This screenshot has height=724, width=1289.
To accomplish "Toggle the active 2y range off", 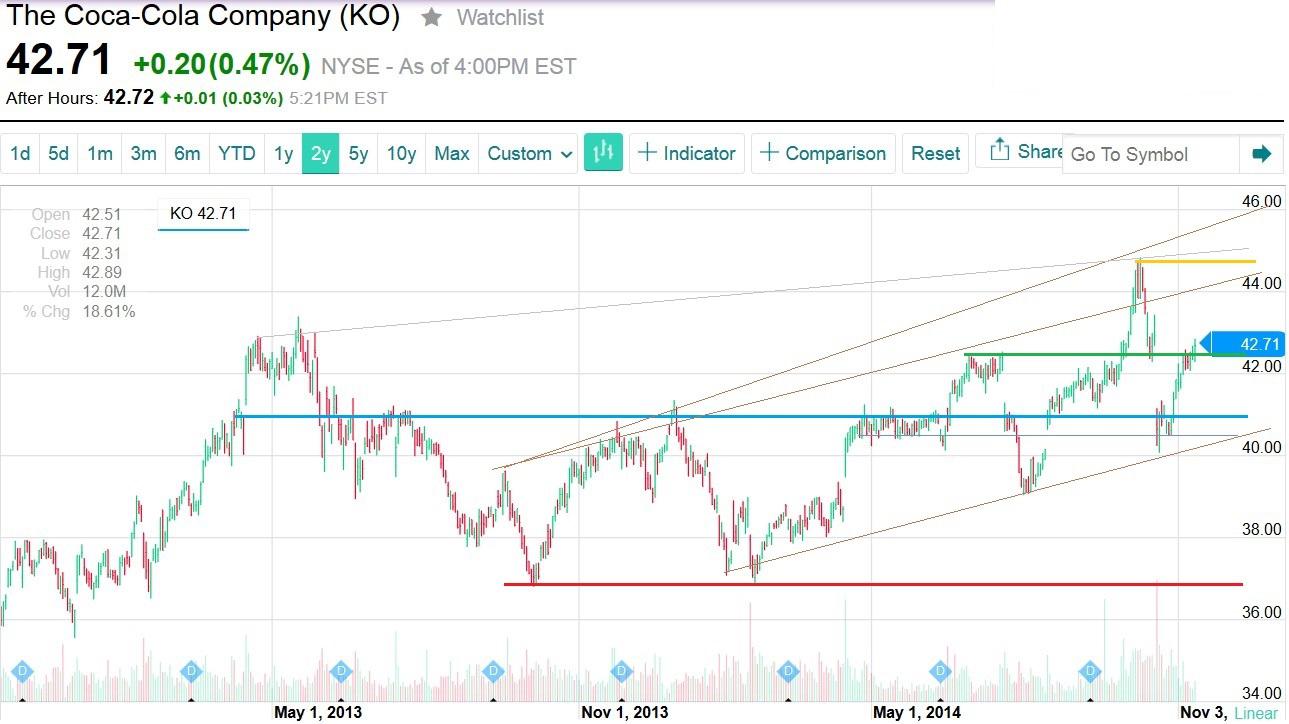I will click(320, 153).
